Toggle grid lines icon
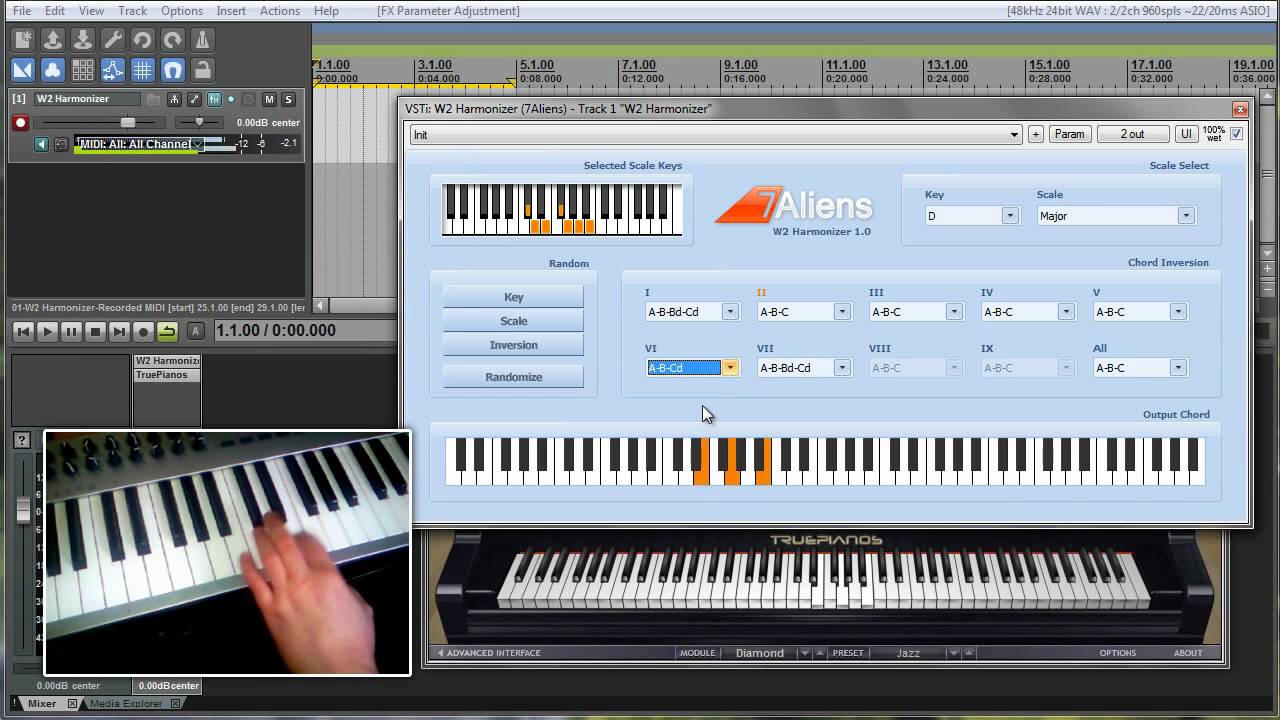The image size is (1280, 720). [143, 70]
